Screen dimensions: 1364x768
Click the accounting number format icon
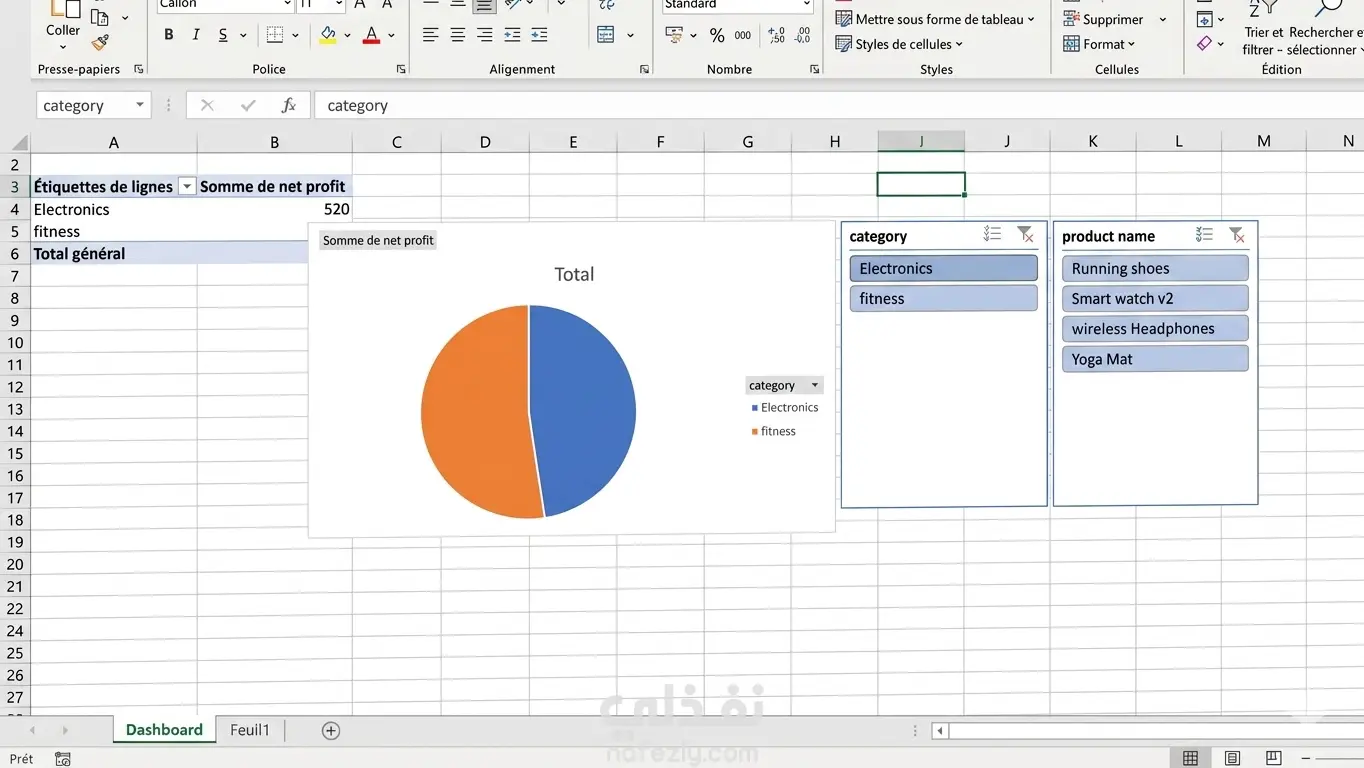point(674,35)
